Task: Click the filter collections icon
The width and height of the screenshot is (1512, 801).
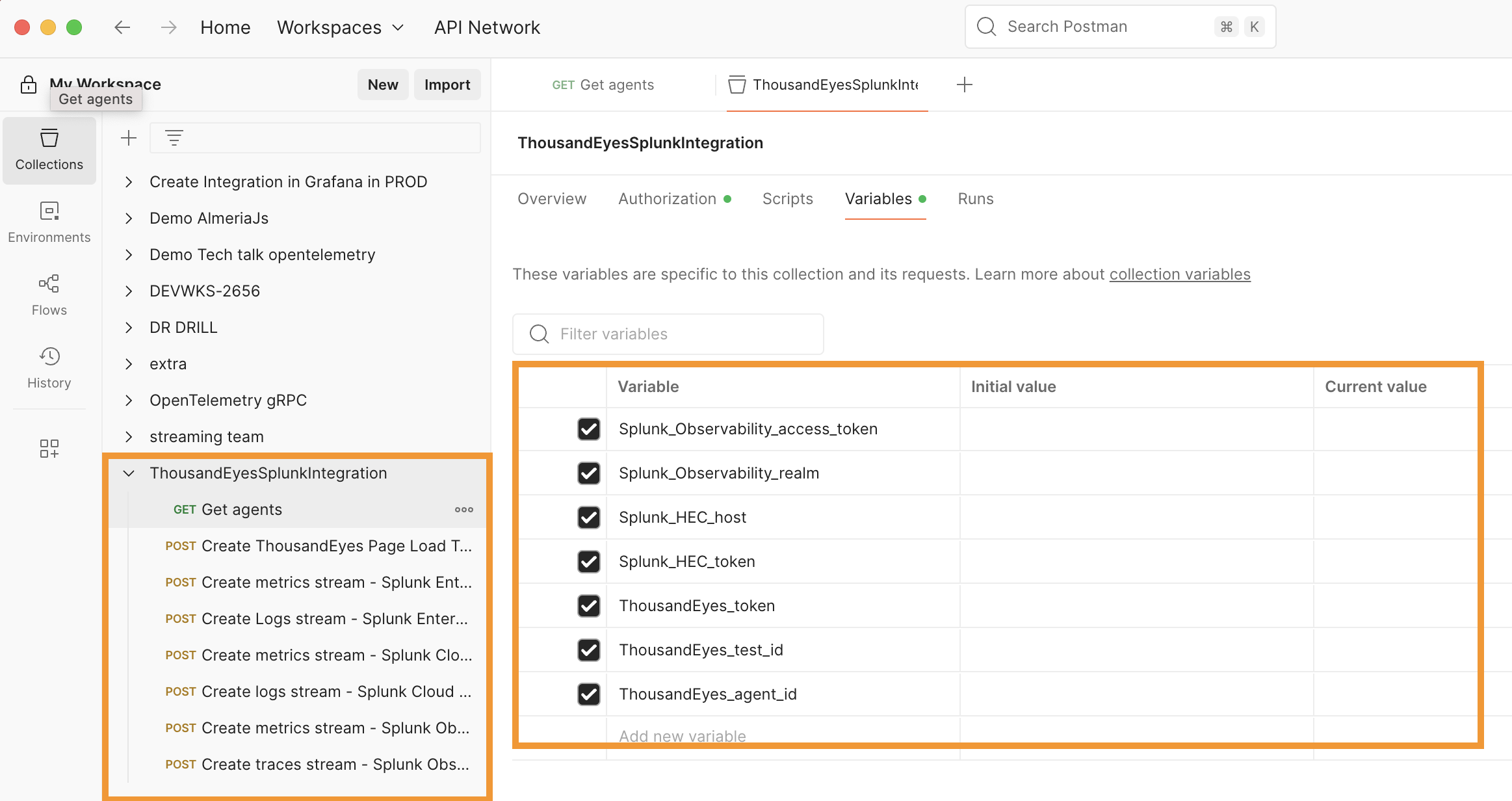Action: [x=174, y=138]
